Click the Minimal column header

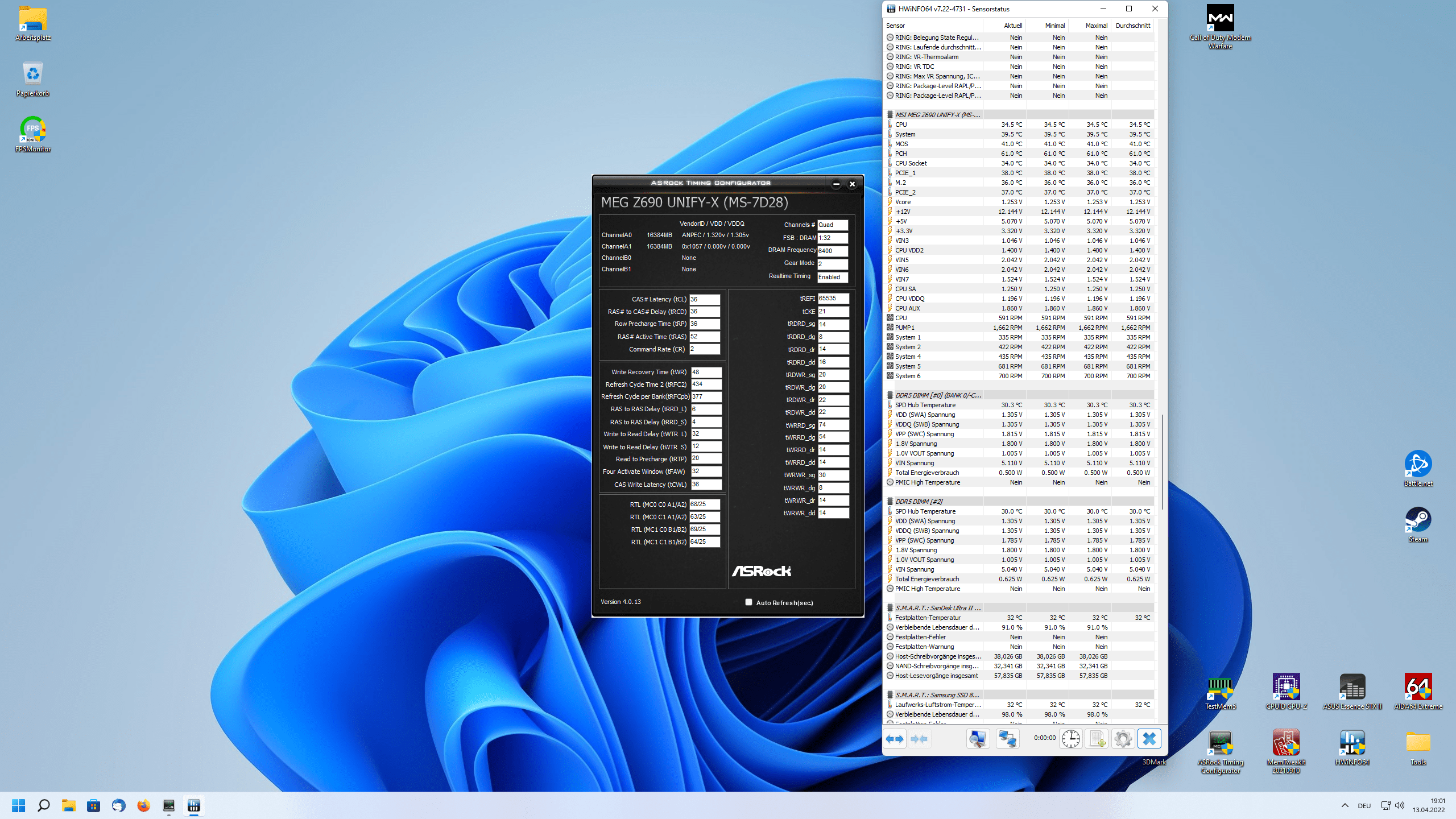tap(1047, 26)
